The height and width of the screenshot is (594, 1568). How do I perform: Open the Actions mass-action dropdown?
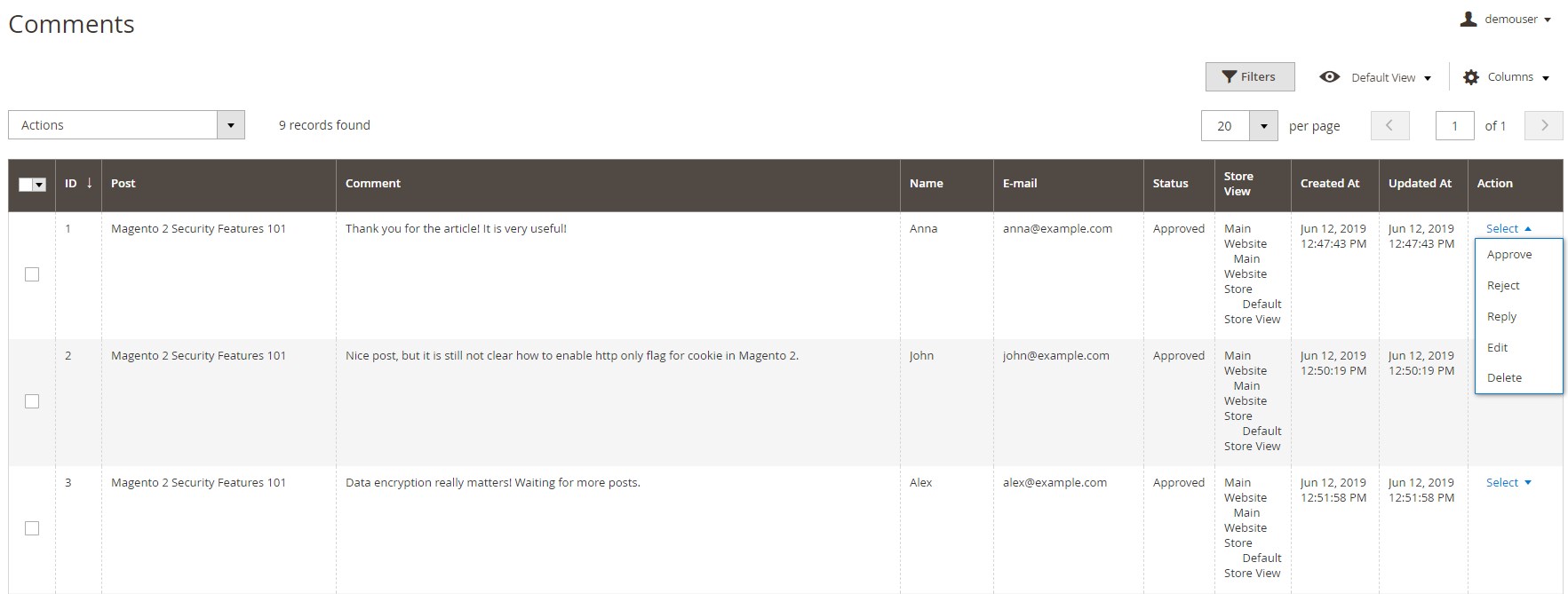pos(126,125)
